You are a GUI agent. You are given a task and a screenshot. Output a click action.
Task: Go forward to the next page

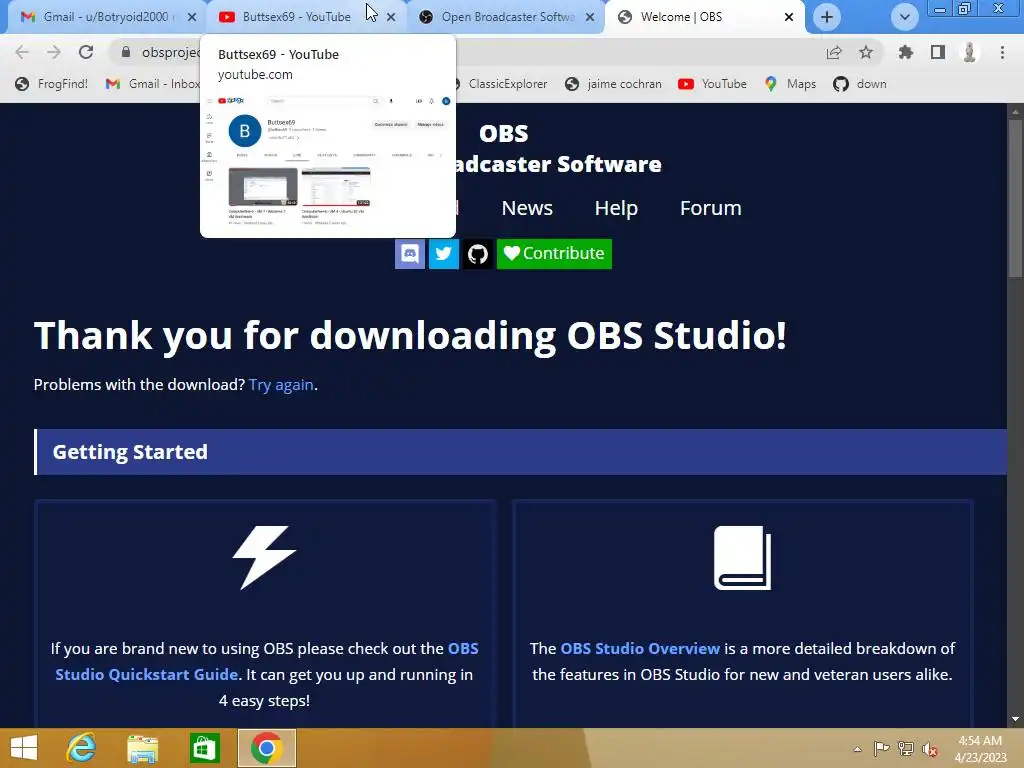tap(54, 52)
